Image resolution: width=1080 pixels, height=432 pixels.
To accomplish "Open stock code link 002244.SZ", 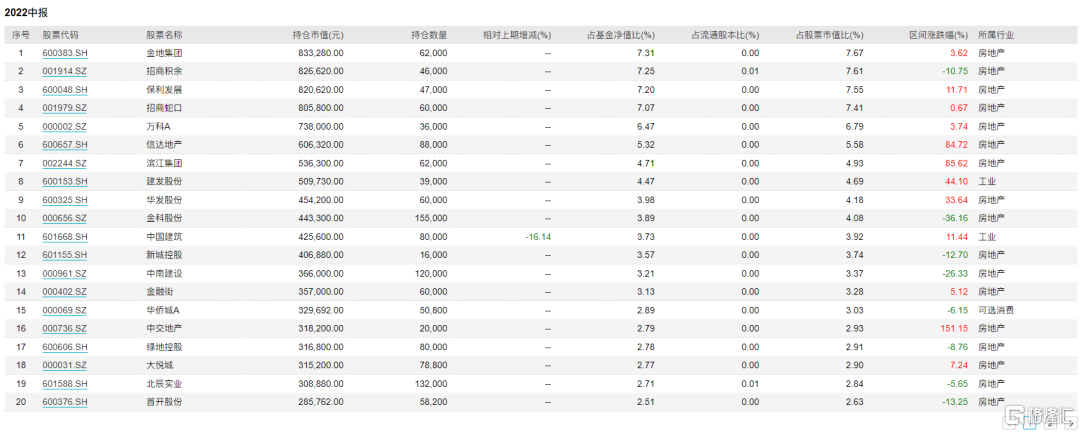I will 65,163.
